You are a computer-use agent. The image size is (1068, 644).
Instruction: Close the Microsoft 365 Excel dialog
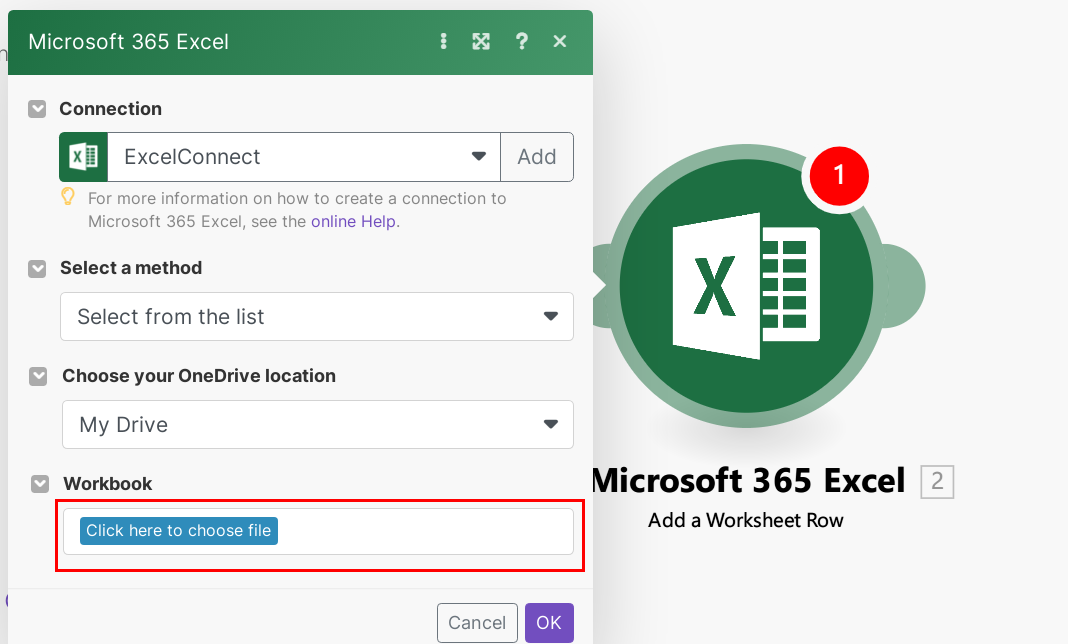click(x=560, y=42)
